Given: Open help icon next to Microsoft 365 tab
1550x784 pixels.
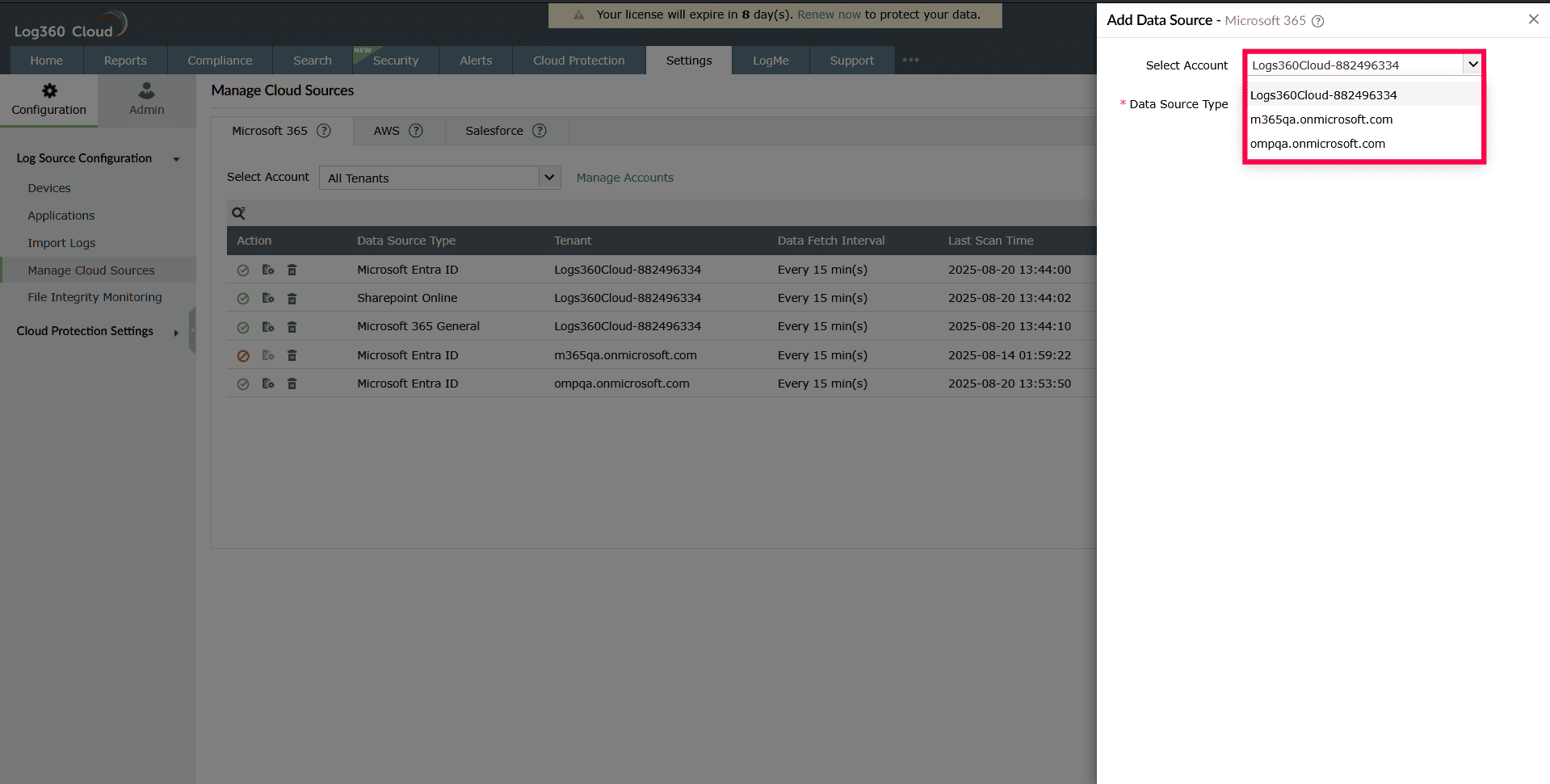Looking at the screenshot, I should click(324, 131).
